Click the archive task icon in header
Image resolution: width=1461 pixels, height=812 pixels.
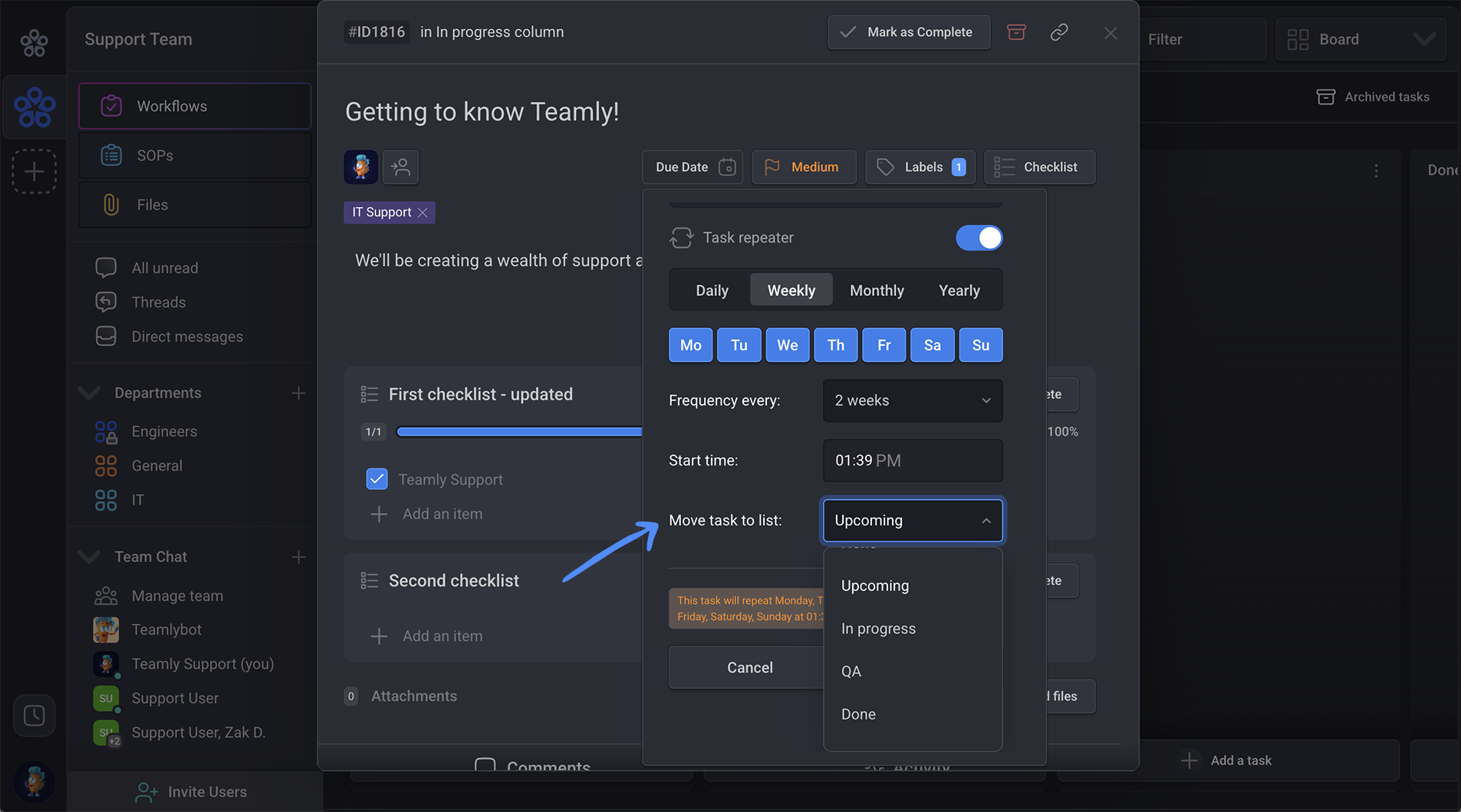click(x=1016, y=32)
